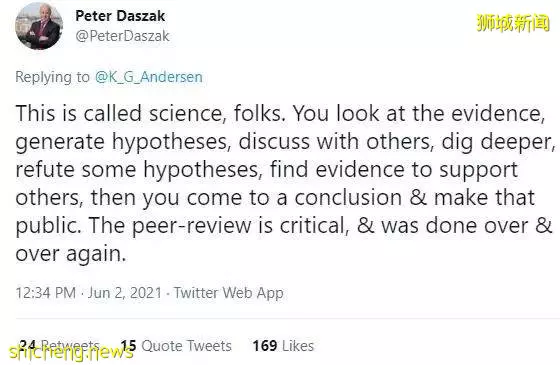Click the 'Replying to' label
This screenshot has height=365, width=560.
coord(52,77)
